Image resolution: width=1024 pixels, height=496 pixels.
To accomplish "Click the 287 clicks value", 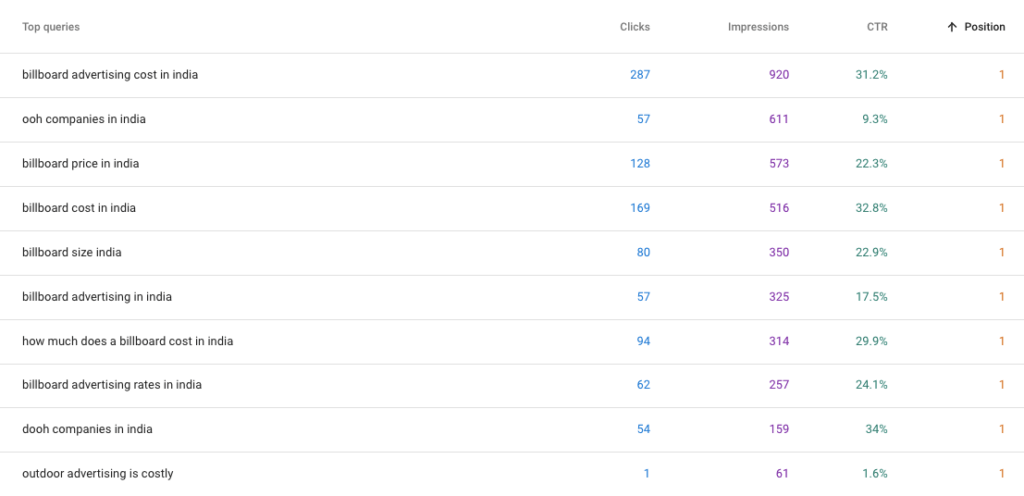I will coord(639,75).
